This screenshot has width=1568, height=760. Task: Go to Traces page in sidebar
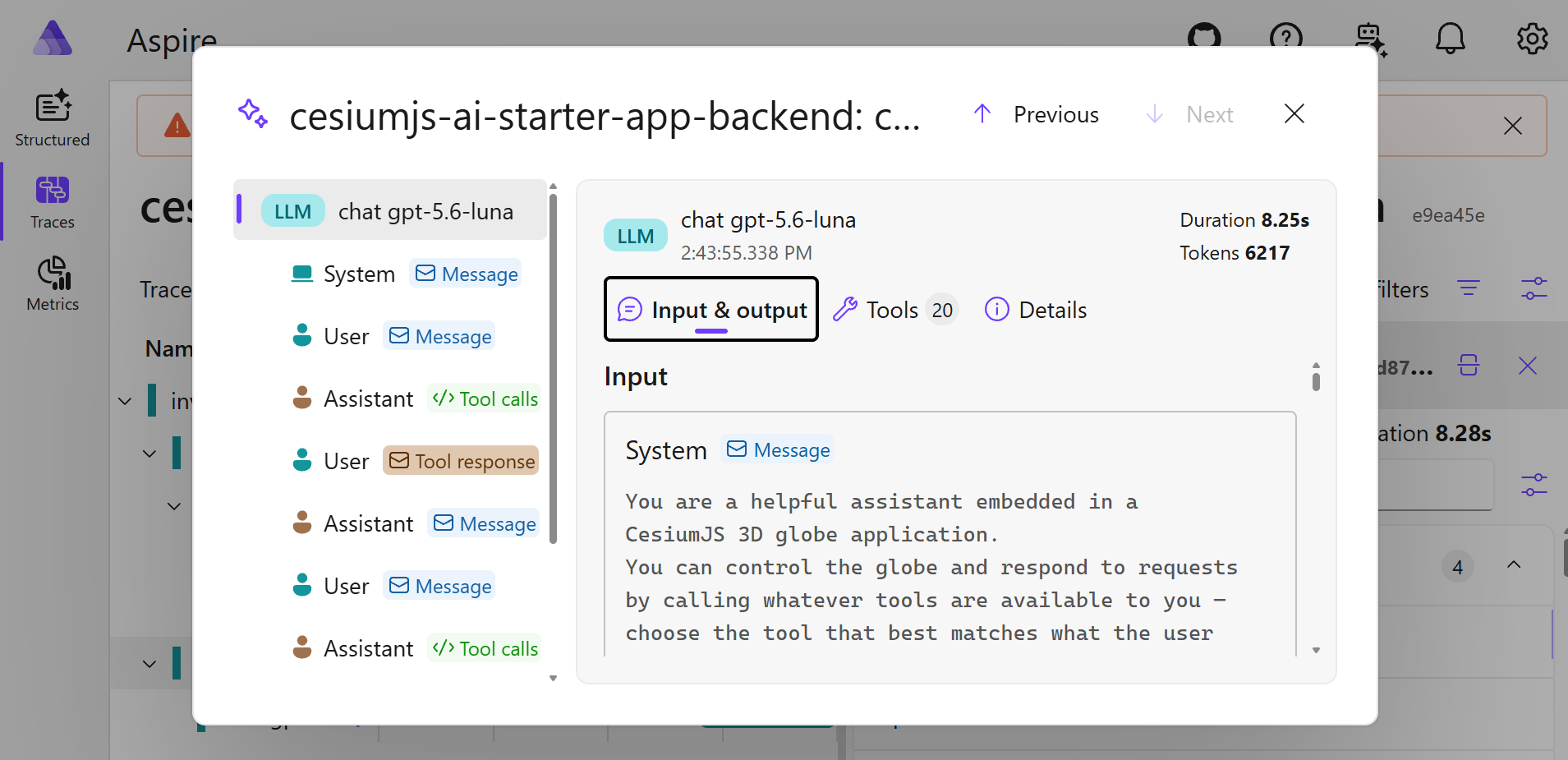click(53, 202)
